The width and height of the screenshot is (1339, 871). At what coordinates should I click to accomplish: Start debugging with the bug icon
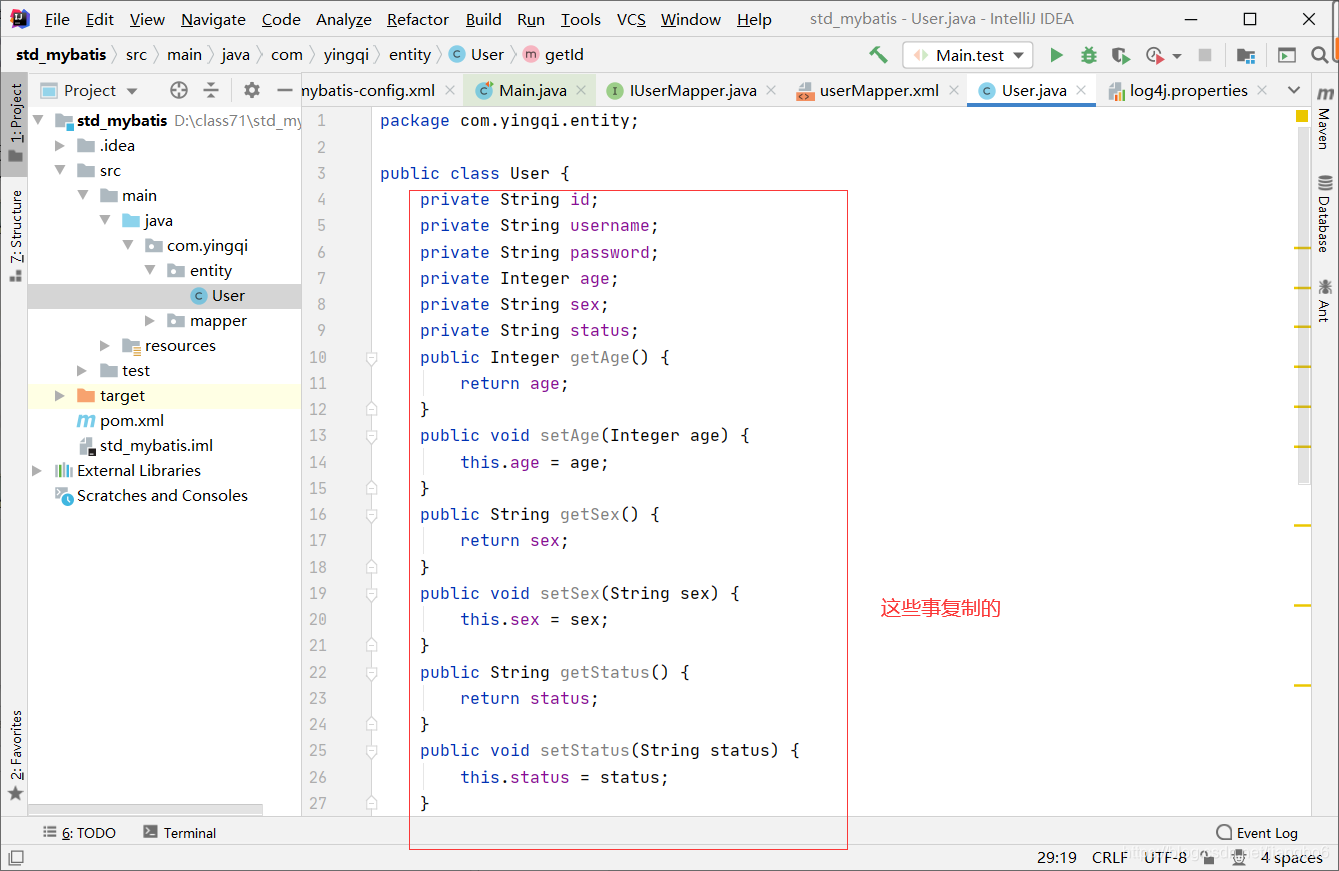pos(1089,55)
